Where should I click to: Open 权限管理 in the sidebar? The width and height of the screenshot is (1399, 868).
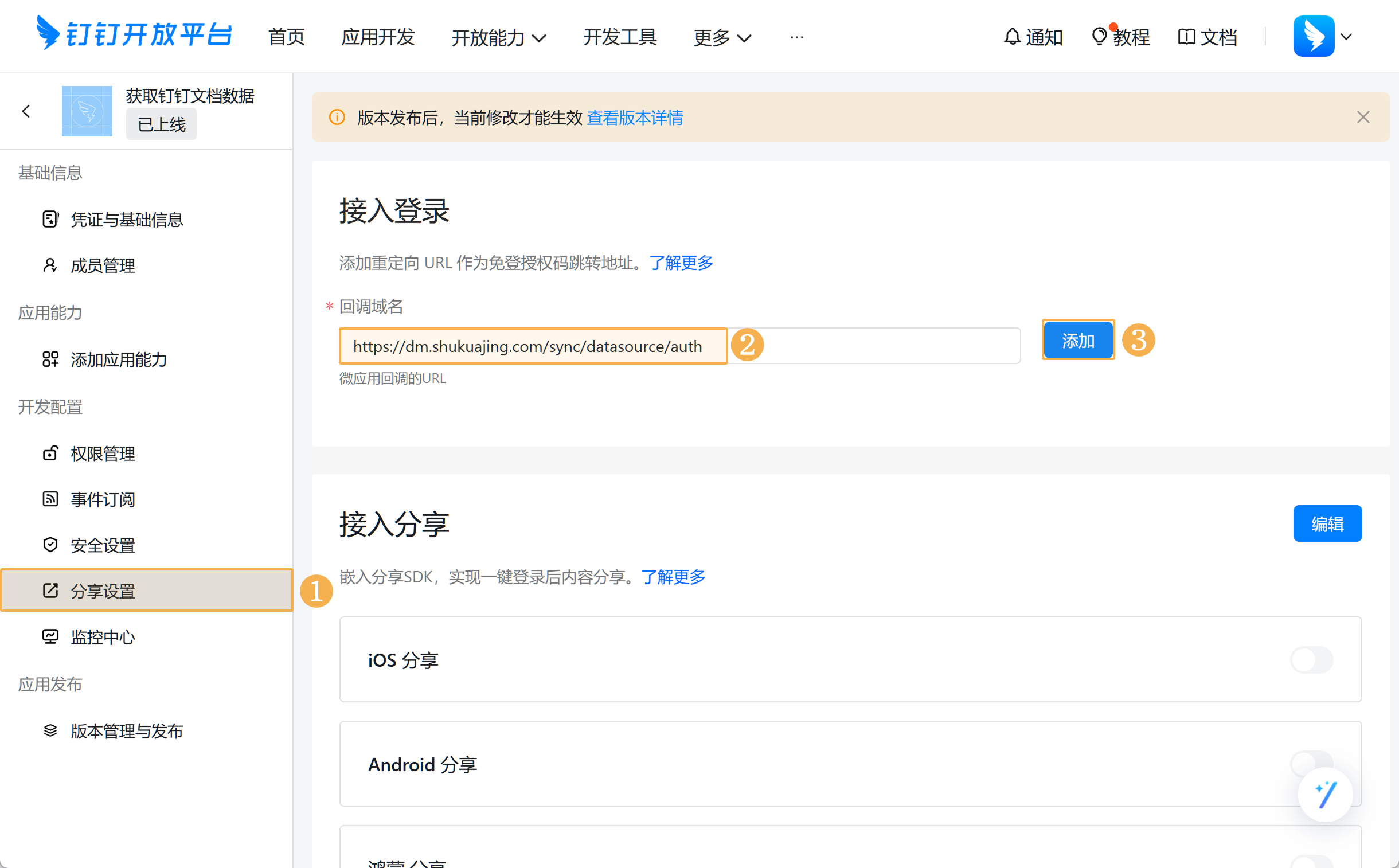pos(103,453)
